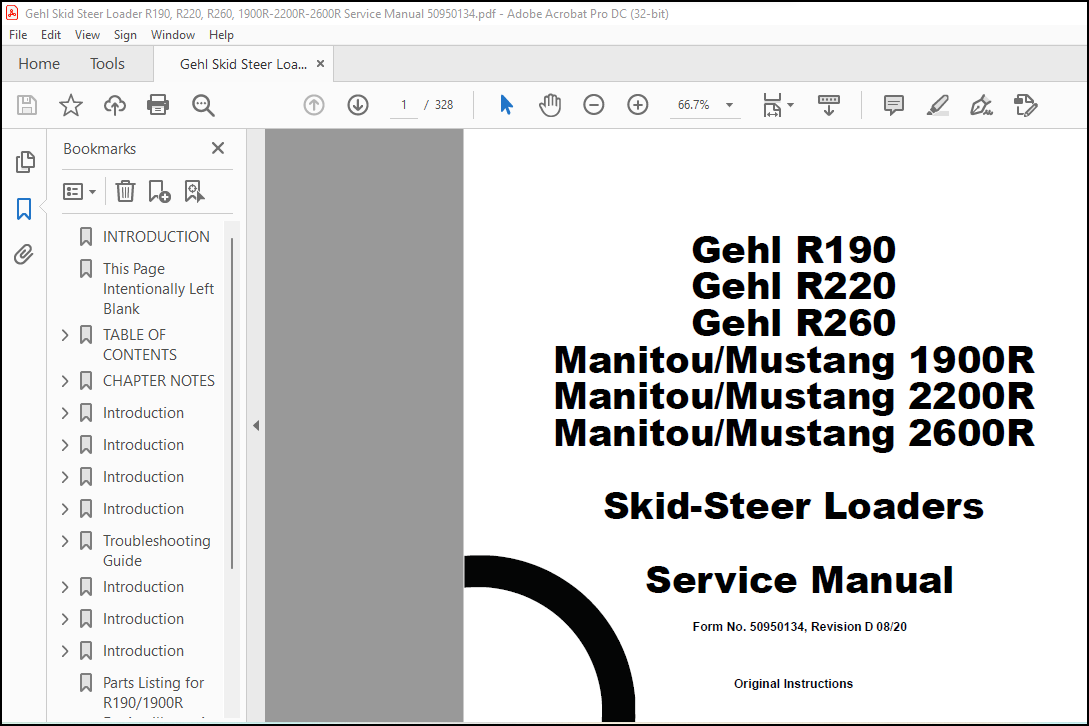The height and width of the screenshot is (726, 1089).
Task: Click the find current bookmark icon
Action: [x=194, y=191]
